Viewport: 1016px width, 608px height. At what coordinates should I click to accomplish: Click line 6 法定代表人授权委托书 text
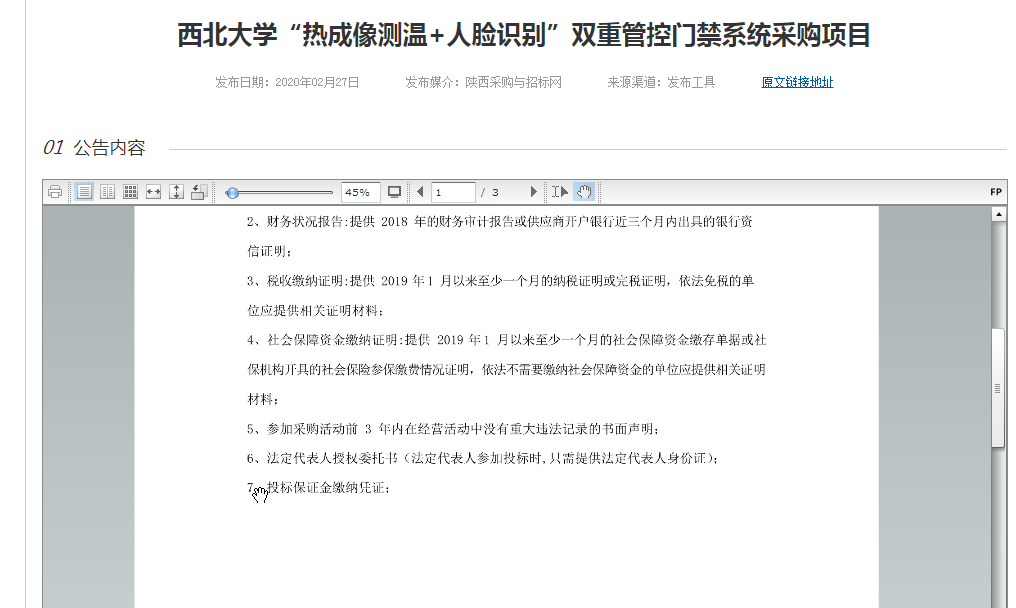(483, 458)
